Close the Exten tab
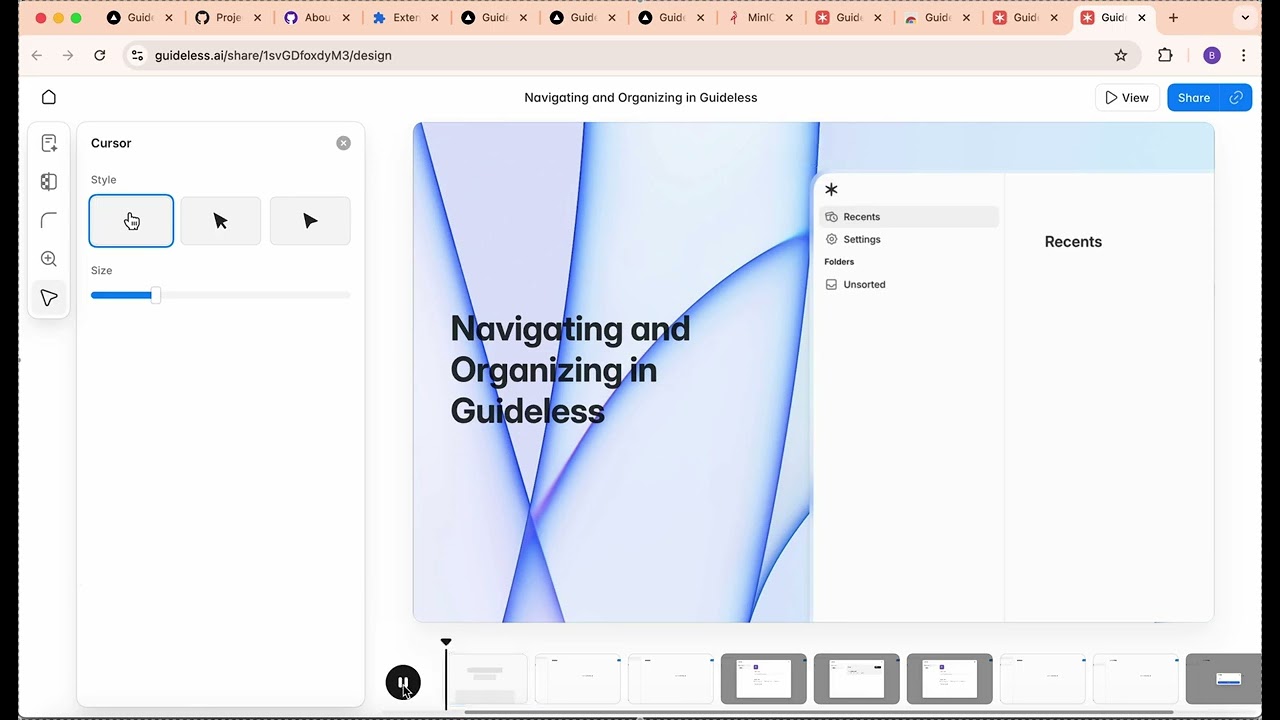Screen dimensions: 1280x720 click(x=434, y=18)
